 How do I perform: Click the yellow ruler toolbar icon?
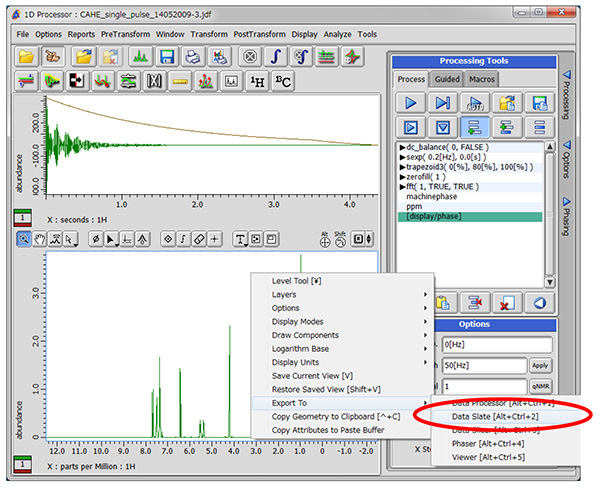(x=180, y=81)
